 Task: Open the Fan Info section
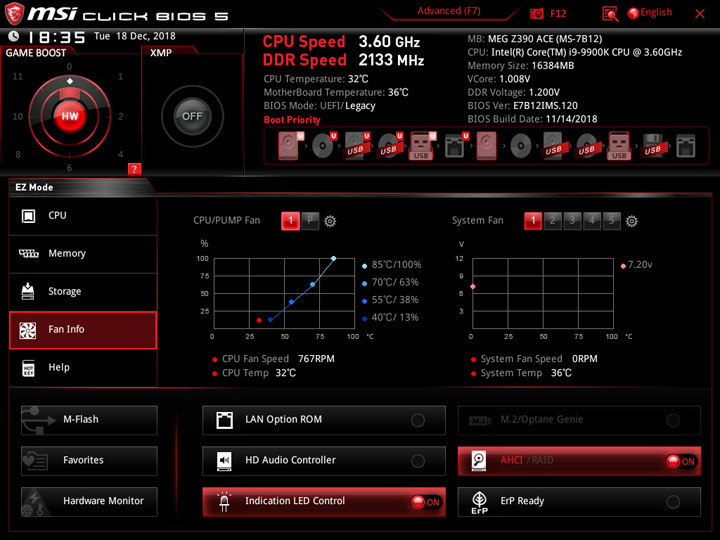click(83, 330)
